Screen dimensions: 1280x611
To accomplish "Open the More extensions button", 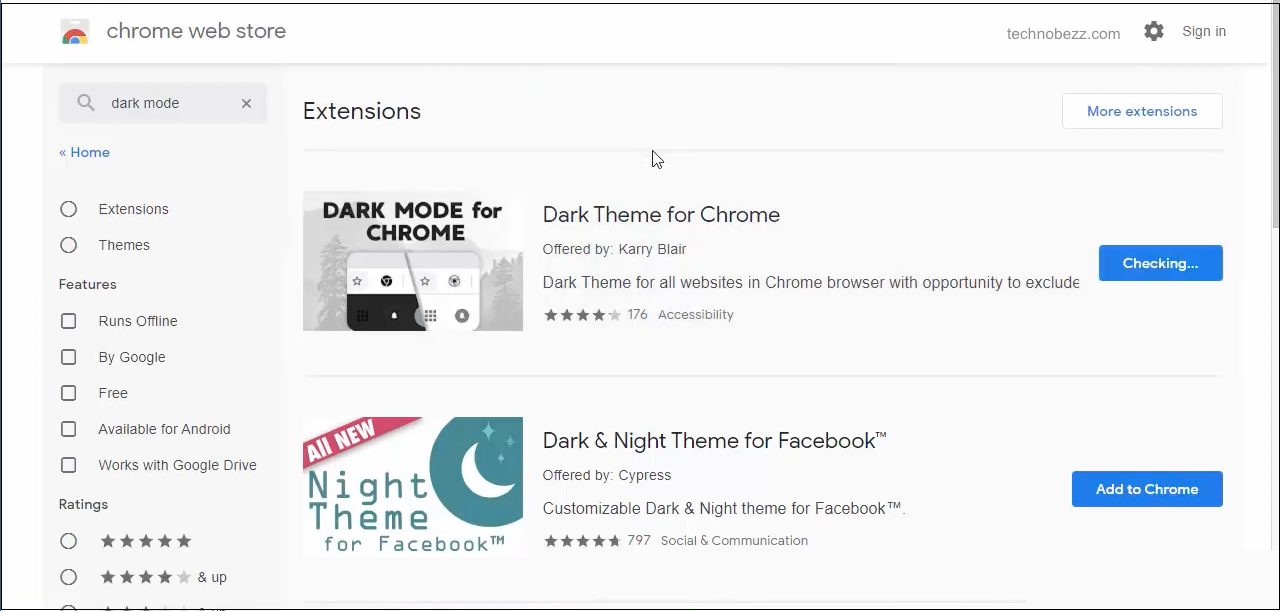I will click(x=1142, y=111).
